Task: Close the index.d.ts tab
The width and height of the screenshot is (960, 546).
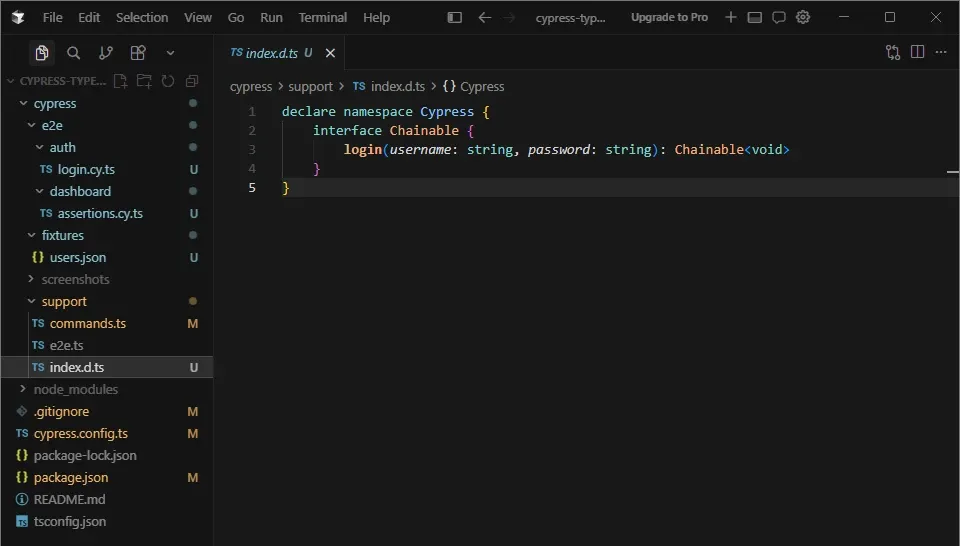Action: tap(330, 53)
